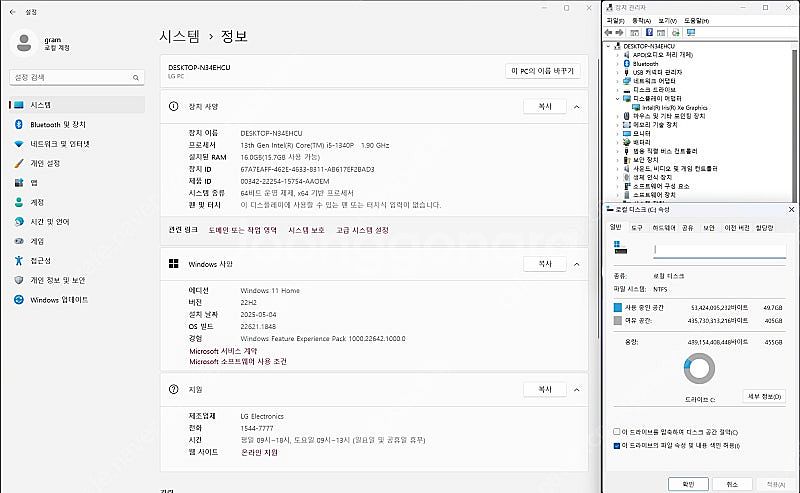
Task: Switch to the 공유 tab in disk properties
Action: [688, 228]
